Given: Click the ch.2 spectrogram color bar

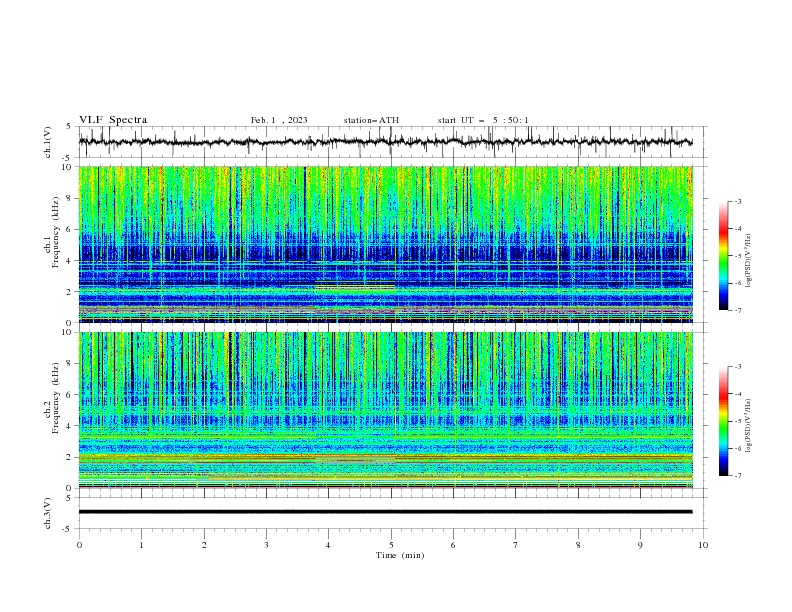Looking at the screenshot, I should pos(723,421).
